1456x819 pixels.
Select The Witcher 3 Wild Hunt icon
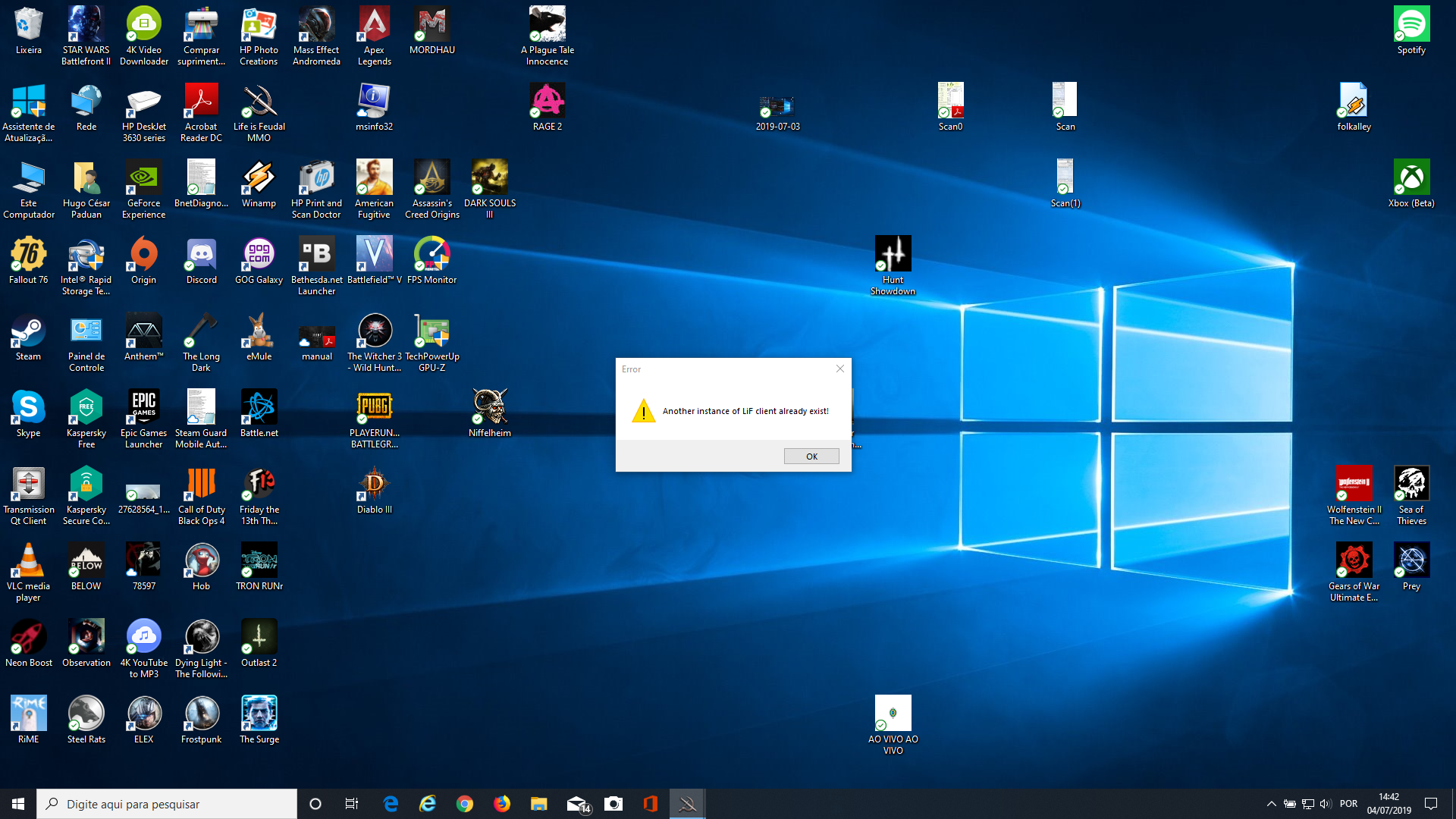coord(375,343)
